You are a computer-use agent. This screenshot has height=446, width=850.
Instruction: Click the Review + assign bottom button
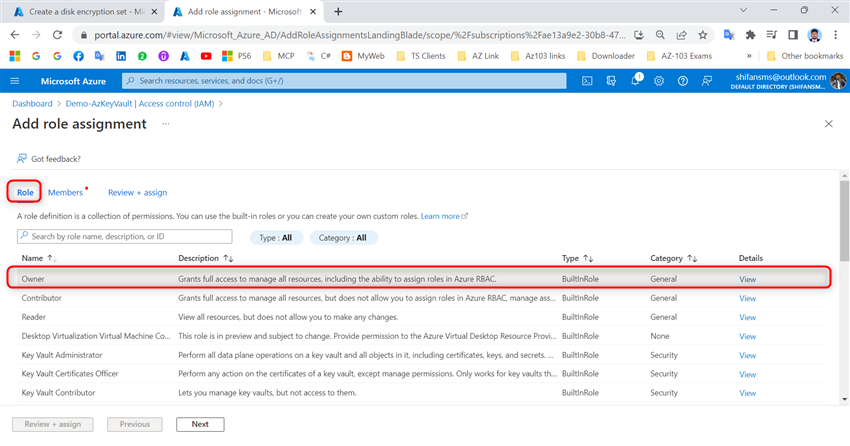tap(53, 424)
